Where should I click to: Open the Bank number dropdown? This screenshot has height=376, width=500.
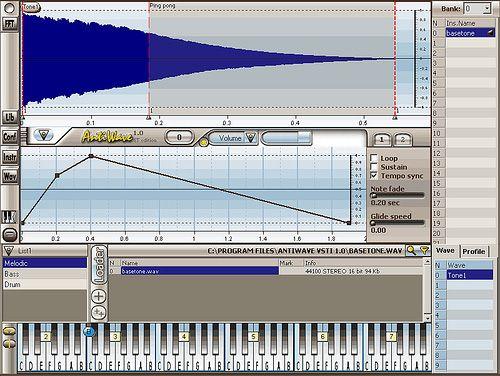[487, 8]
